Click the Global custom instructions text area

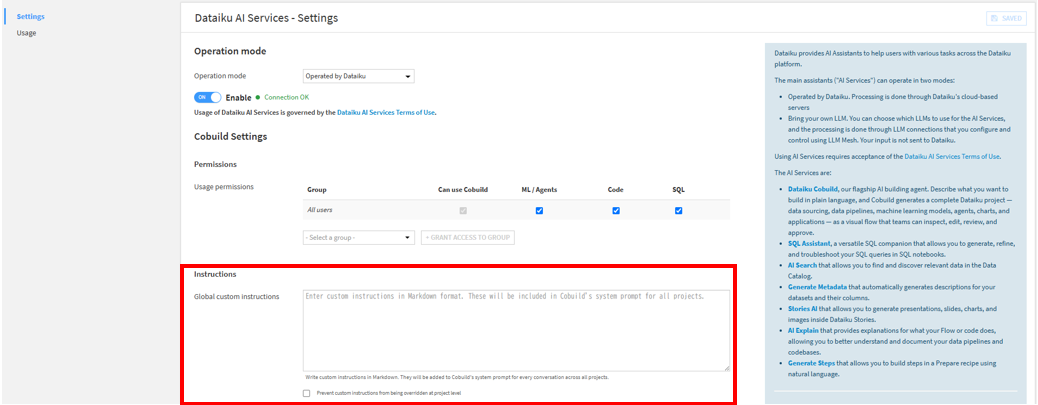point(516,330)
